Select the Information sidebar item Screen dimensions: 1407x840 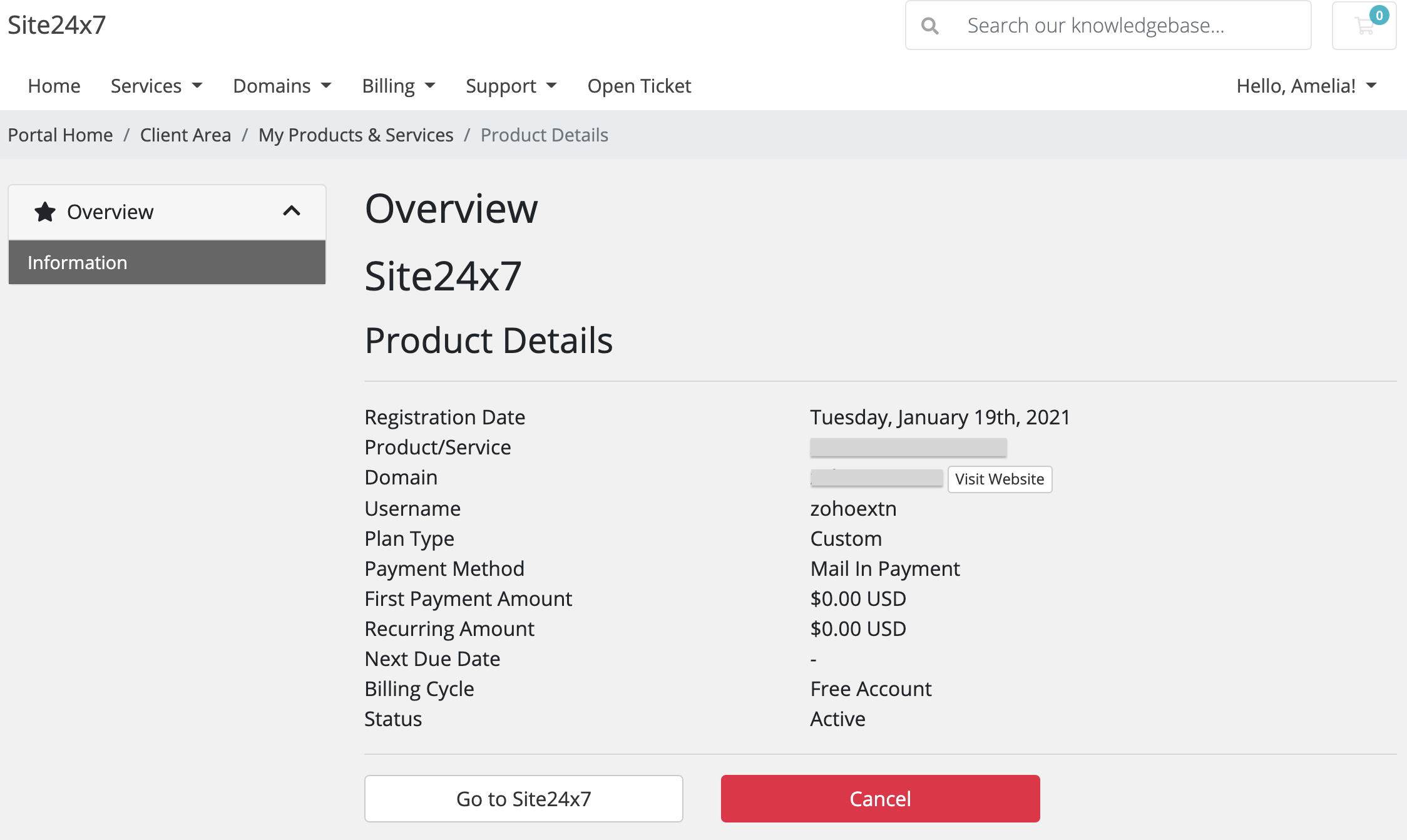[x=167, y=262]
